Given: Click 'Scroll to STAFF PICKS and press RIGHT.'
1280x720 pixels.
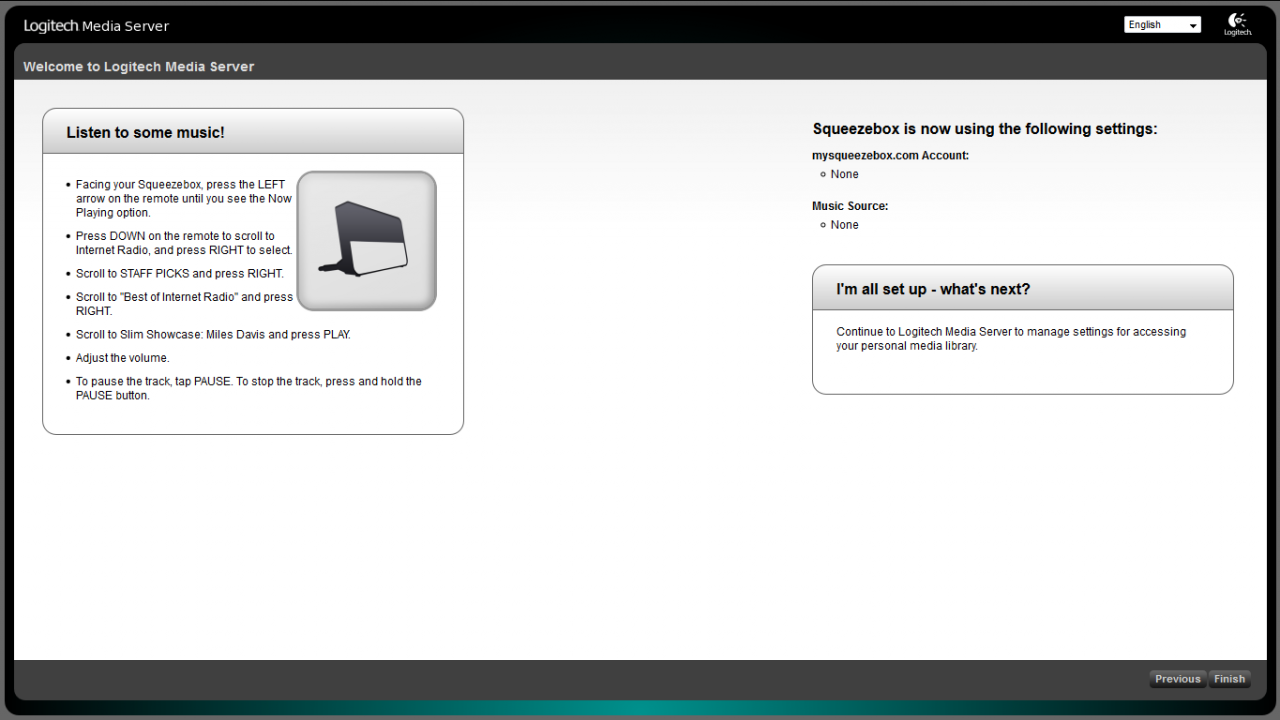Looking at the screenshot, I should 180,274.
